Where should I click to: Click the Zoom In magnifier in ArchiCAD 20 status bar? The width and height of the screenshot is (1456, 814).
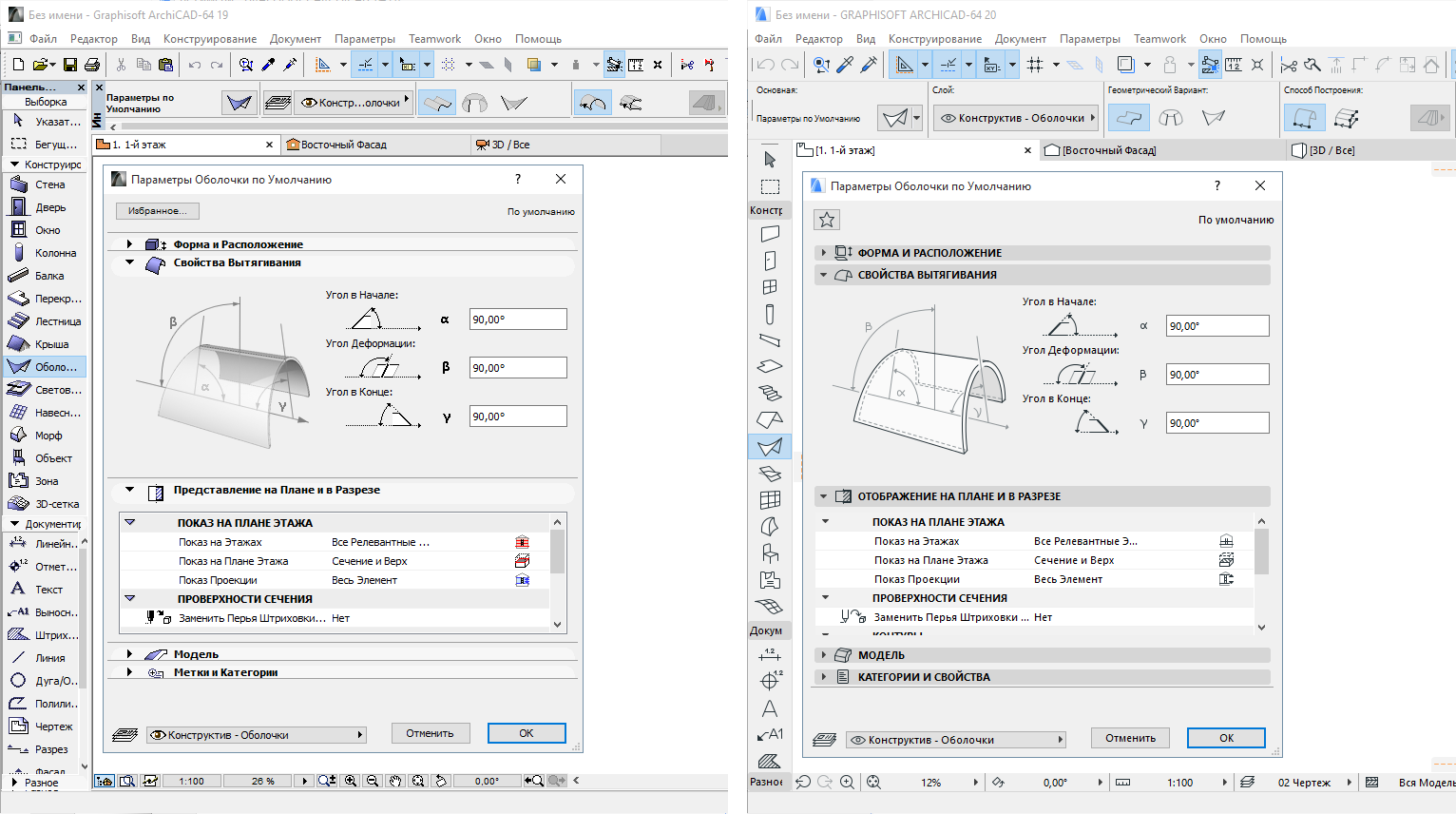click(x=846, y=782)
